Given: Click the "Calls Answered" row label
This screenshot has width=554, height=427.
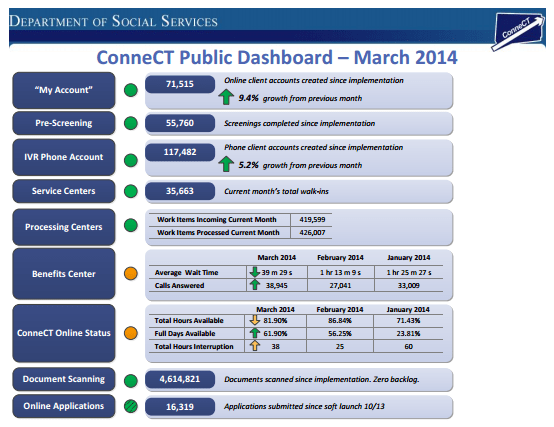Looking at the screenshot, I should [x=179, y=285].
